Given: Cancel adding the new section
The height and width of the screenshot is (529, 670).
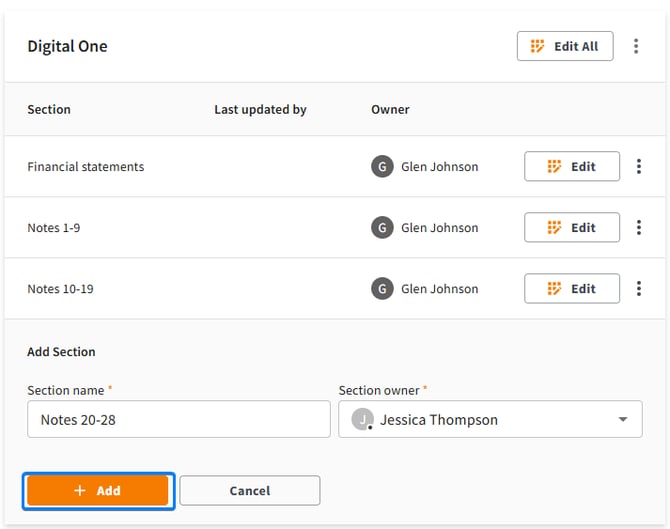Looking at the screenshot, I should (250, 491).
